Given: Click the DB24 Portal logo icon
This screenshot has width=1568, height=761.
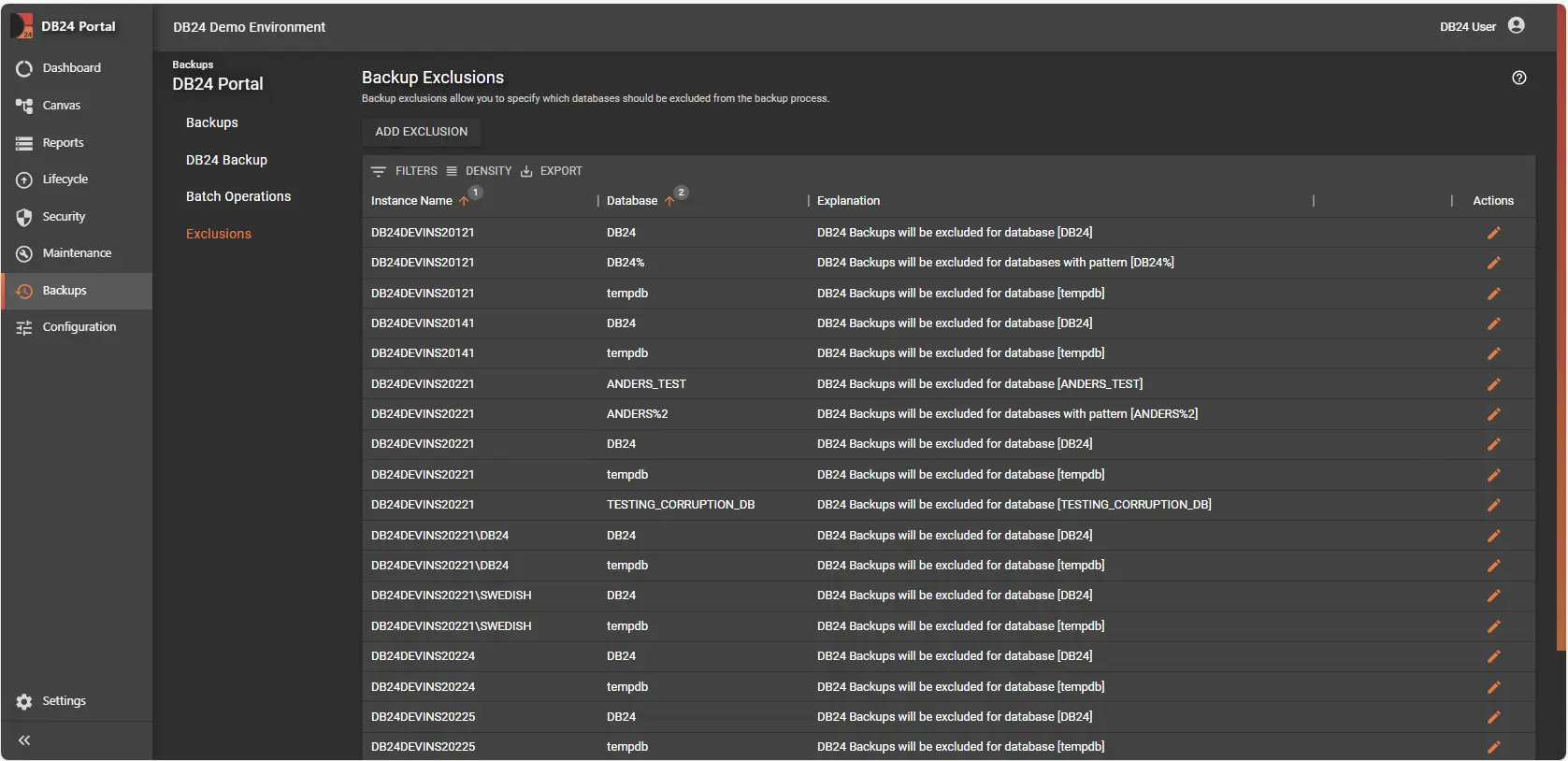Looking at the screenshot, I should coord(22,26).
